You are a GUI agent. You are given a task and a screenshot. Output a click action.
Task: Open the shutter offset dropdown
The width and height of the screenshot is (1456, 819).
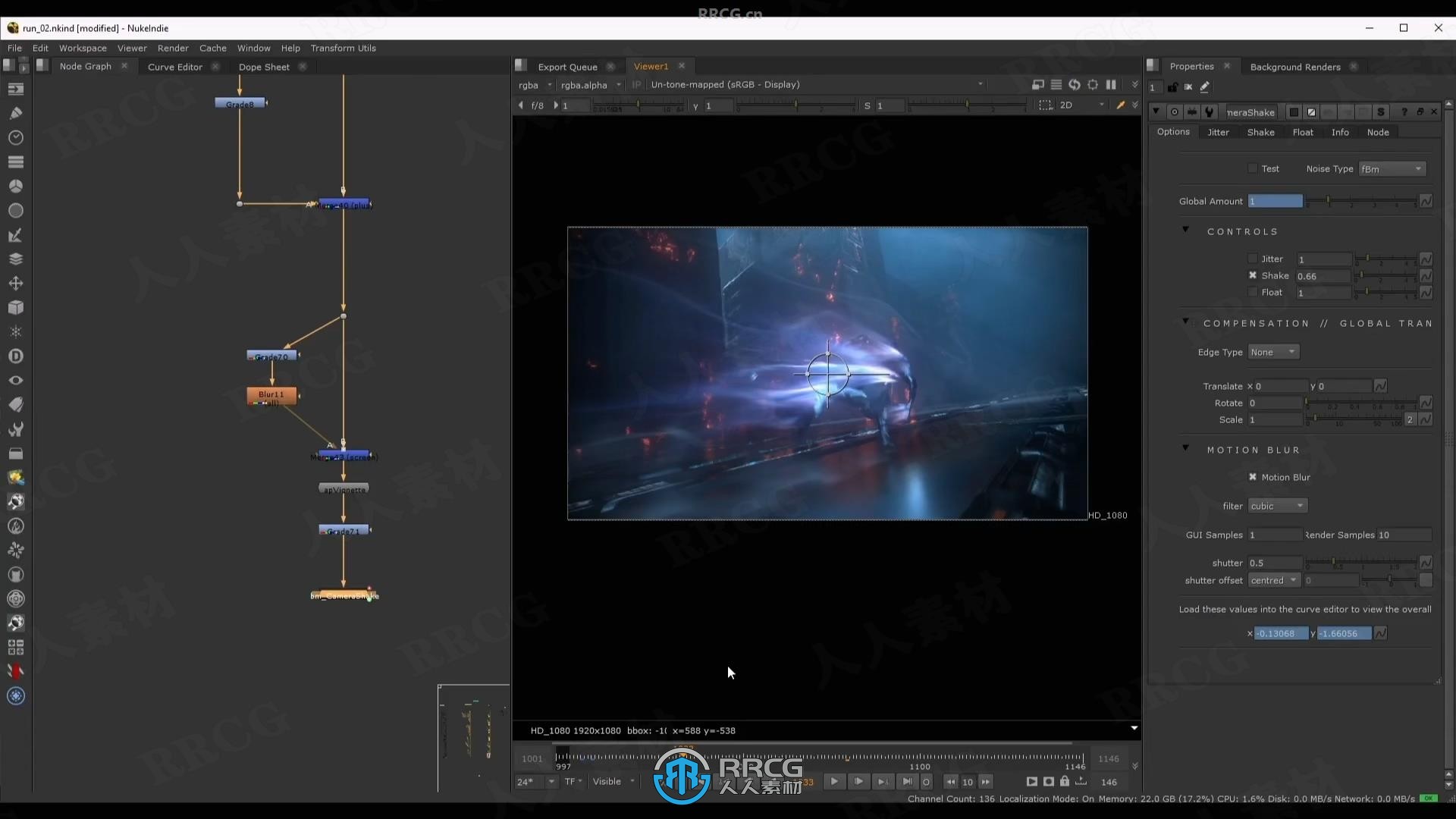click(x=1274, y=580)
